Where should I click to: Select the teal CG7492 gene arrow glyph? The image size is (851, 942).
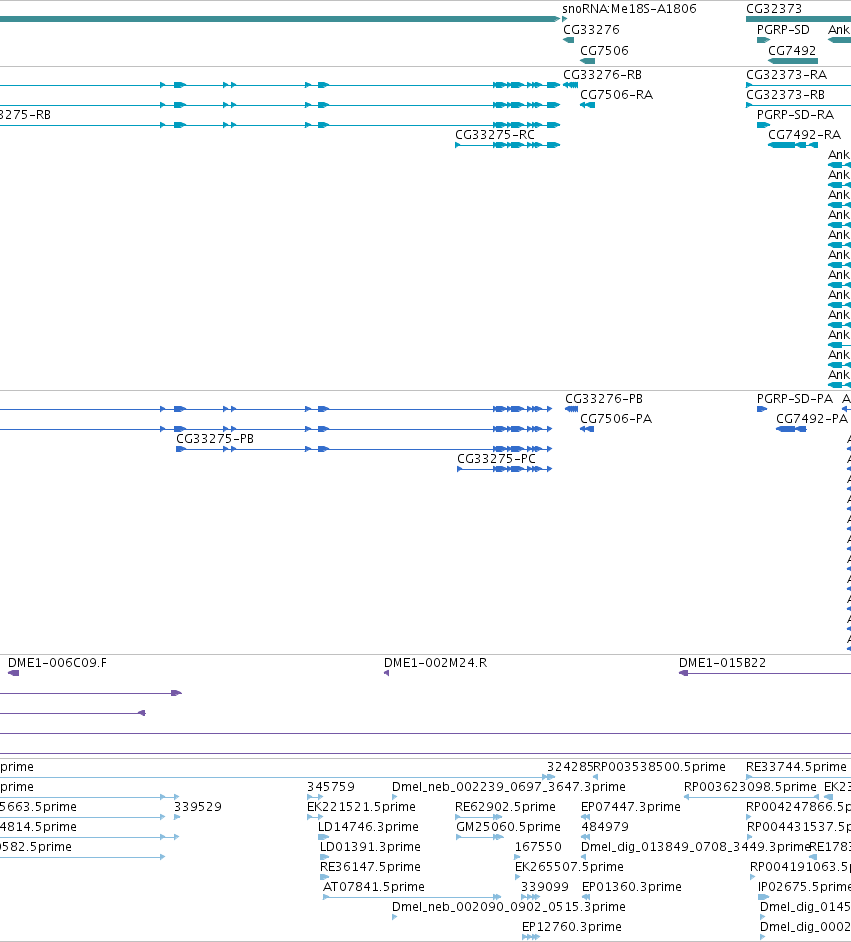[x=793, y=61]
